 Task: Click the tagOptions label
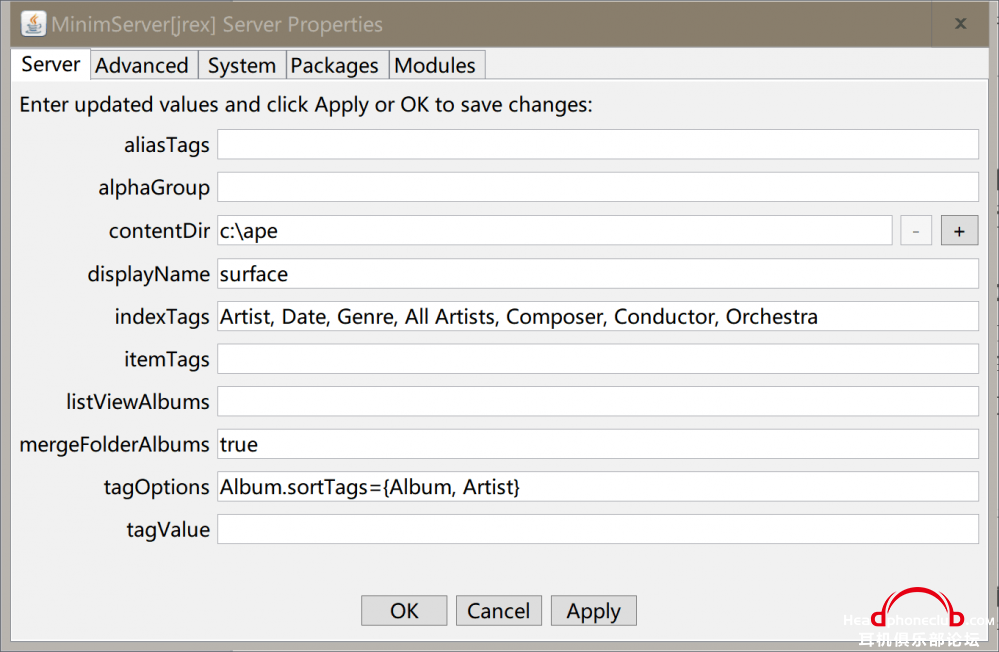pyautogui.click(x=157, y=487)
